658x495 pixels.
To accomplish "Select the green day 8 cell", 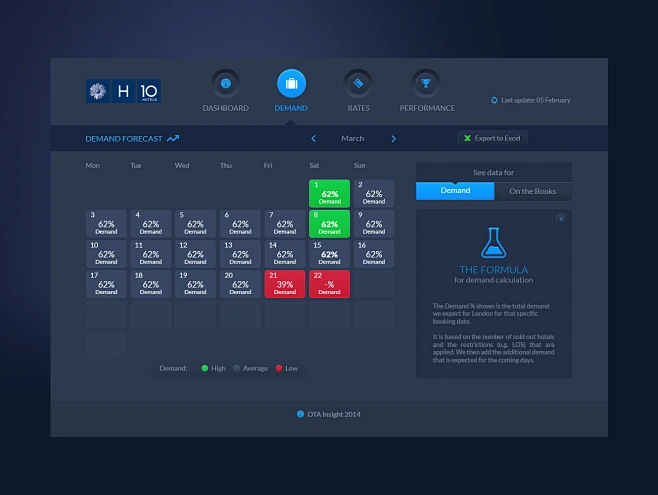I will (x=329, y=224).
